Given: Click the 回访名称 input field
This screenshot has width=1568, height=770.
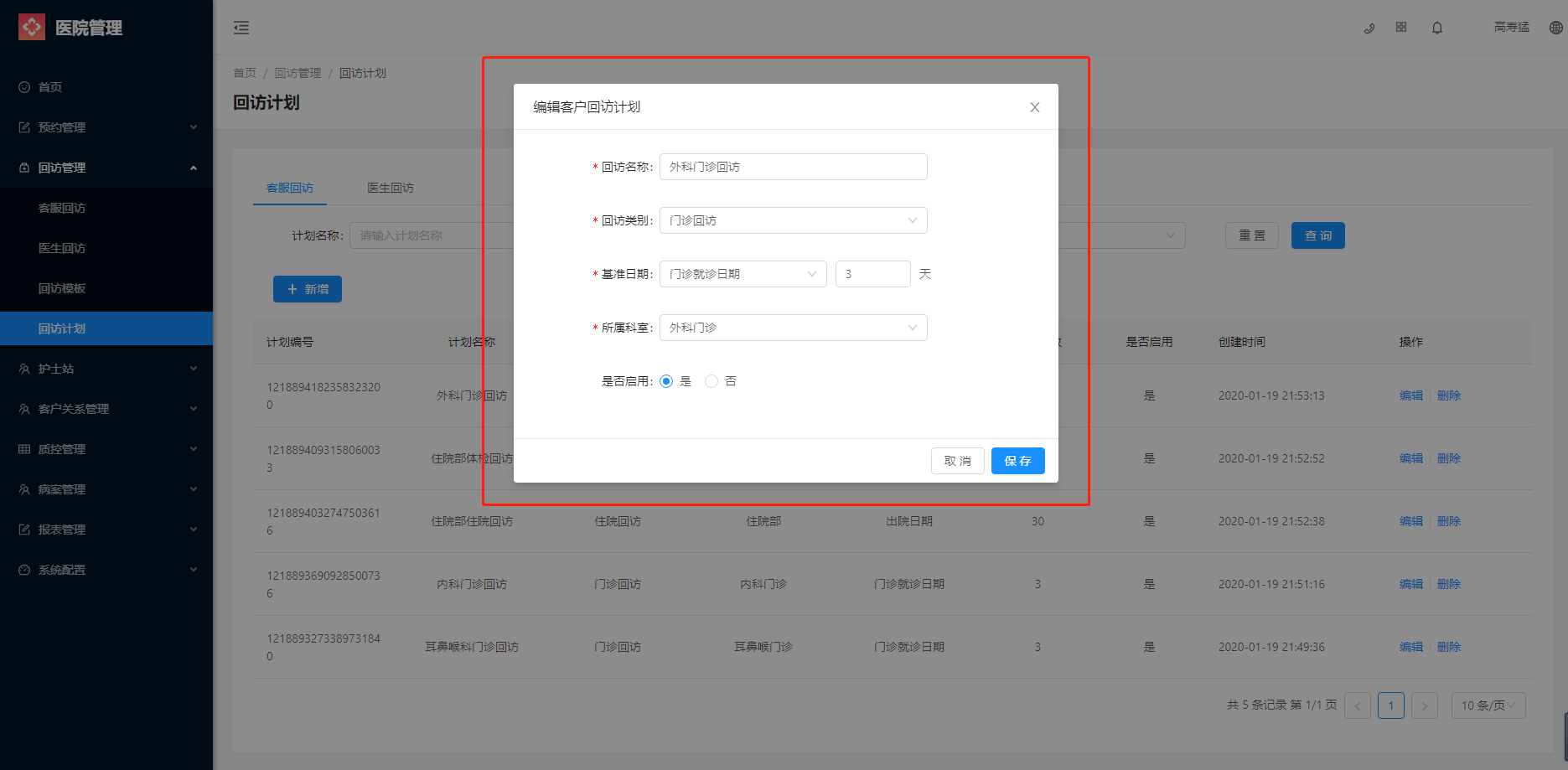Looking at the screenshot, I should [x=794, y=167].
